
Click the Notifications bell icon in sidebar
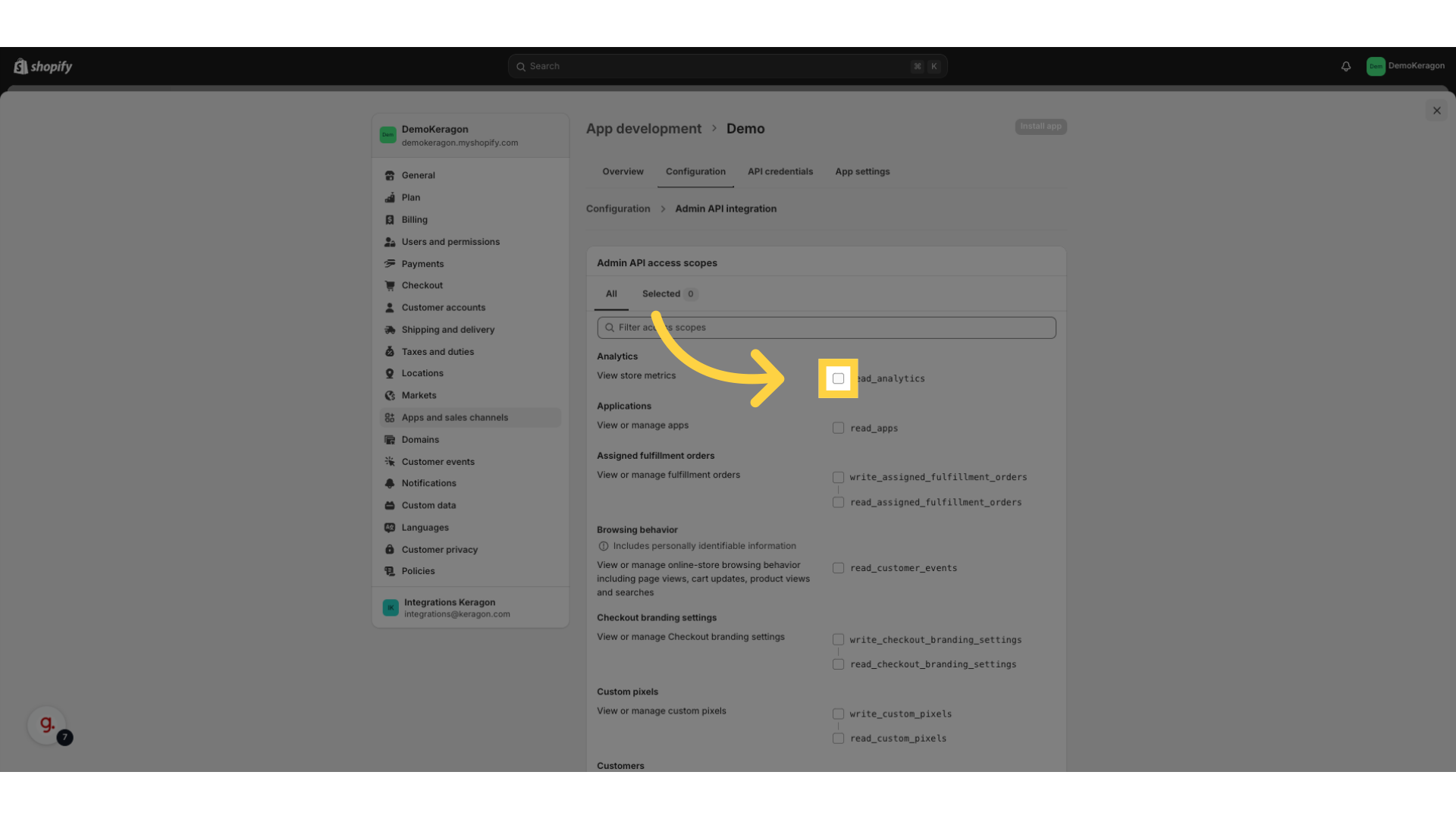[x=390, y=484]
